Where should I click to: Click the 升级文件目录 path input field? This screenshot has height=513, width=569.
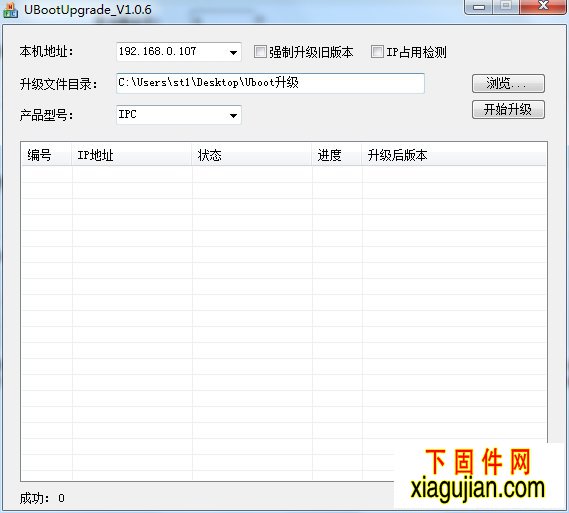click(270, 83)
